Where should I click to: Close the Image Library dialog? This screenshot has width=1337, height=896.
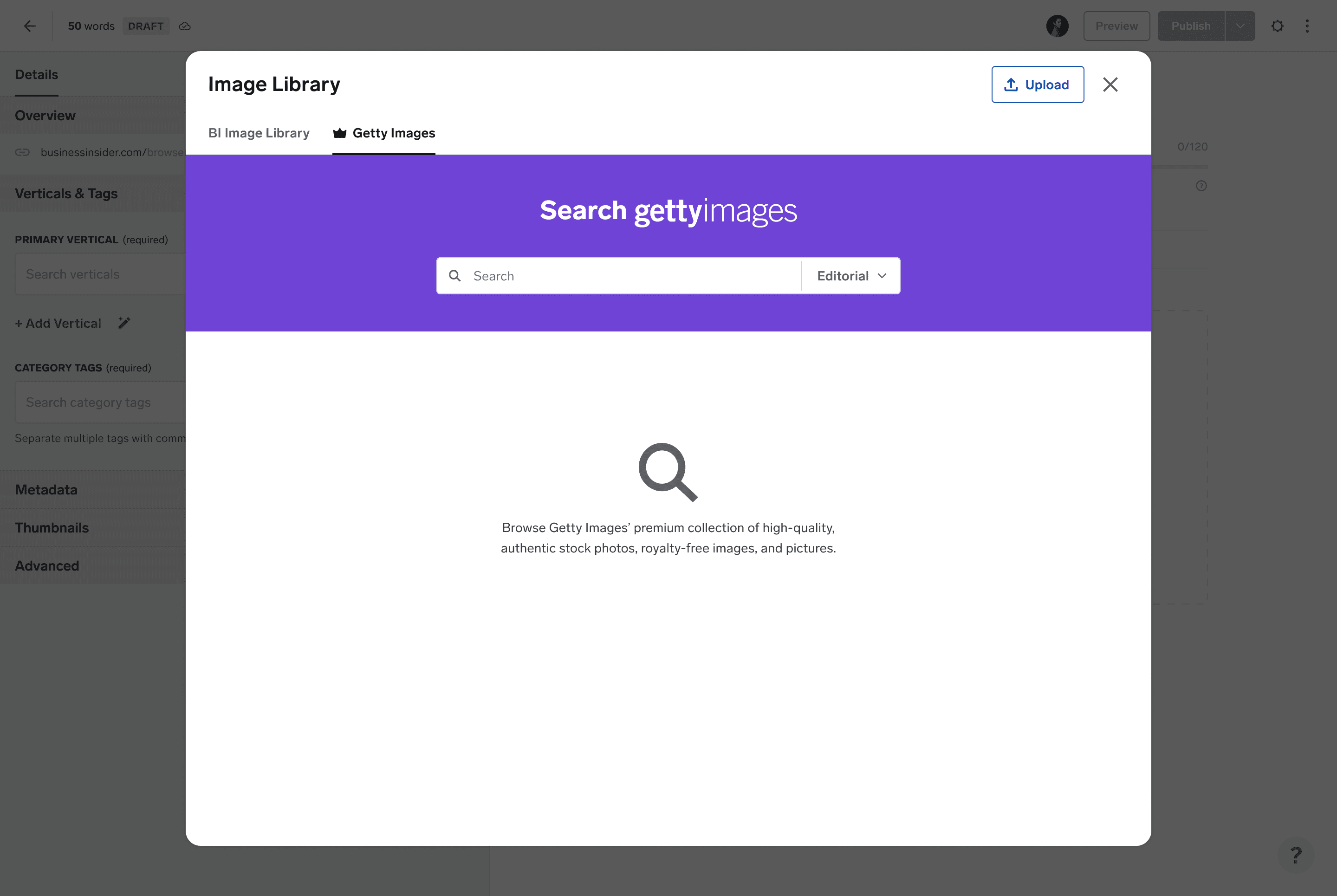click(1110, 84)
